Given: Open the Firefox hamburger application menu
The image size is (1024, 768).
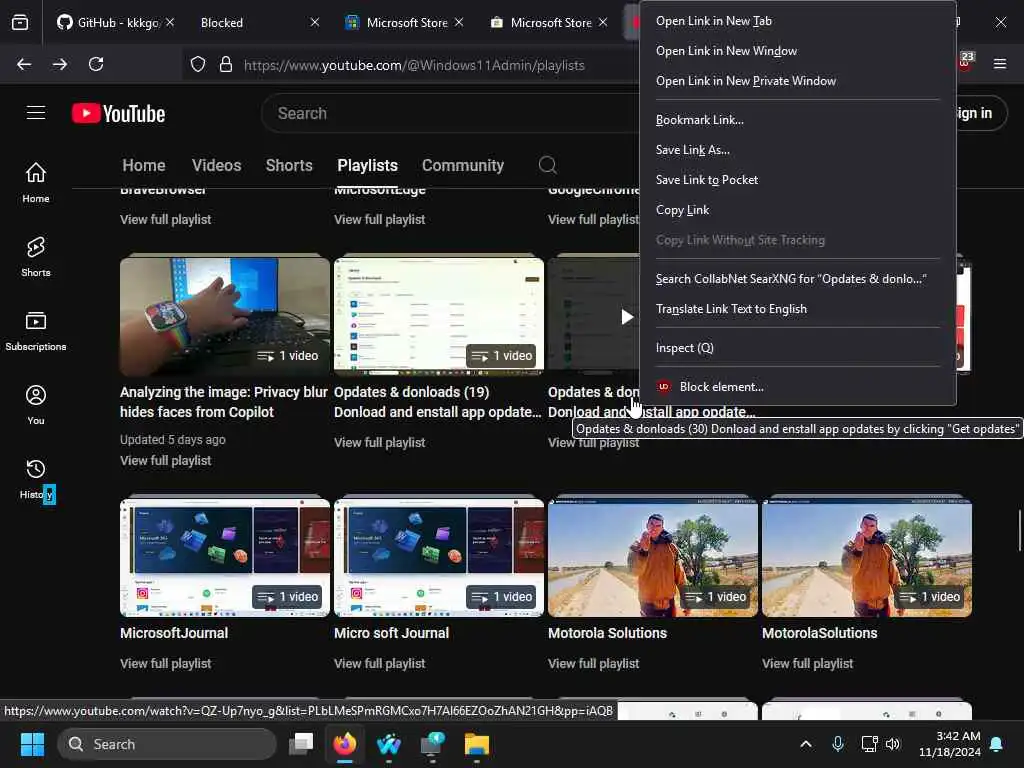Looking at the screenshot, I should click(1000, 63).
